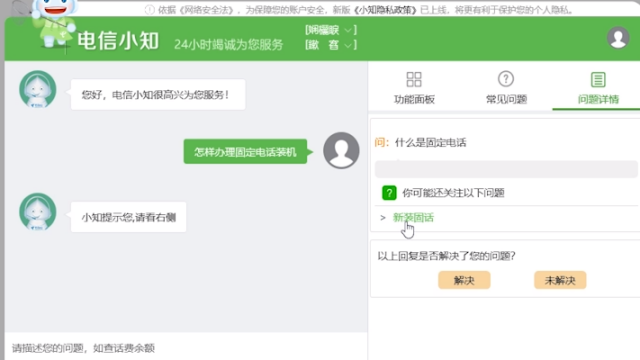Image resolution: width=640 pixels, height=360 pixels.
Task: Click the 什么是固定电话 question text
Action: click(430, 142)
